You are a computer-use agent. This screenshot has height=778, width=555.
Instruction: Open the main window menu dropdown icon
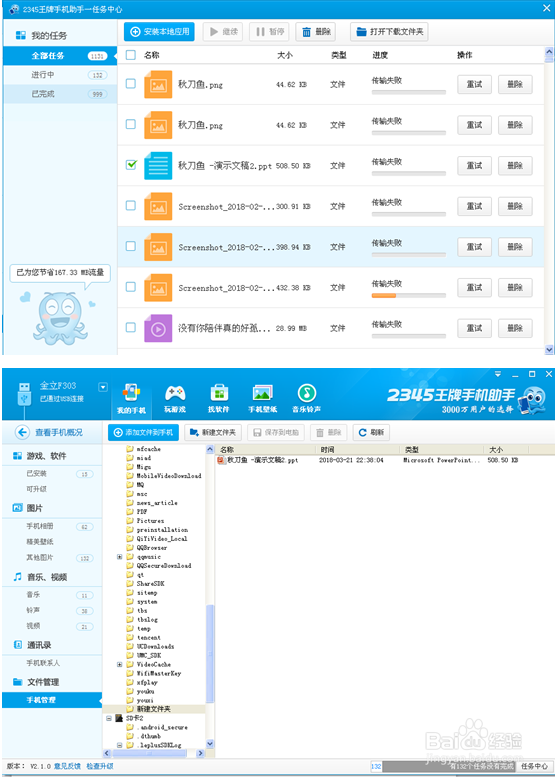coord(498,374)
